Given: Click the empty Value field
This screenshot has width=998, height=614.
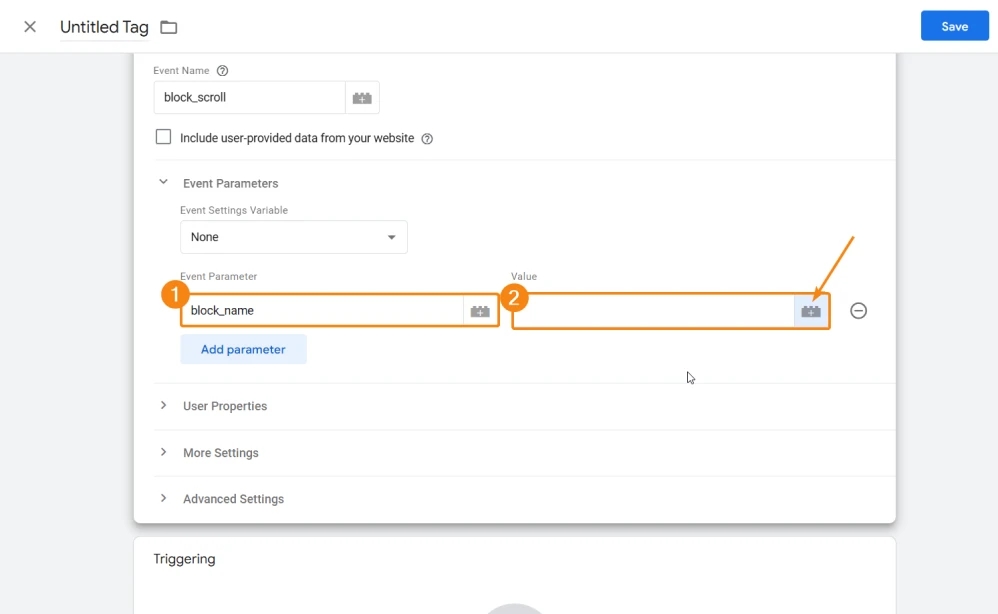Looking at the screenshot, I should pos(654,311).
